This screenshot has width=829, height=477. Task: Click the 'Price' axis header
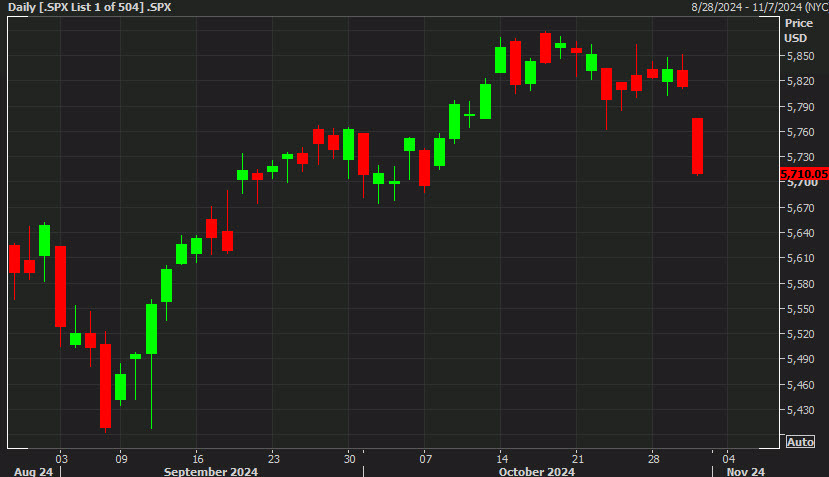pos(798,23)
